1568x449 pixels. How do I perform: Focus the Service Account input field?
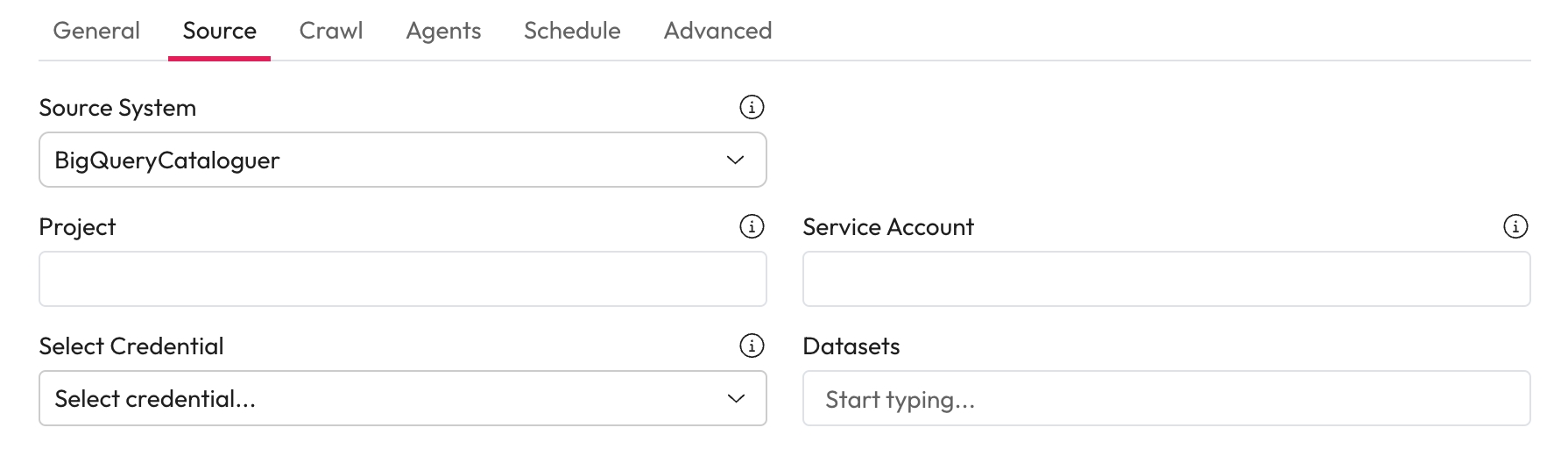point(1166,279)
